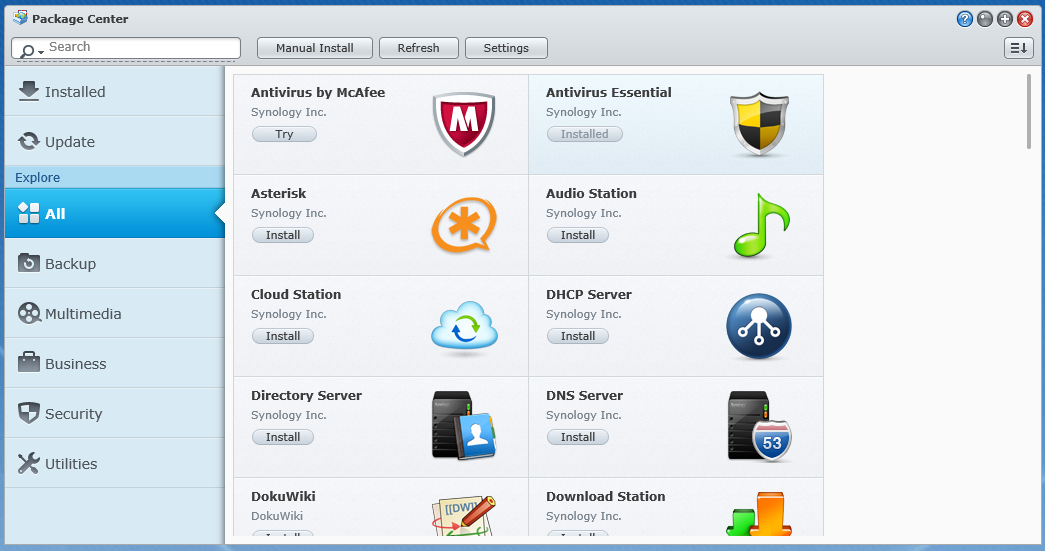Open help with the question mark icon
Viewport: 1045px width, 551px height.
coord(964,19)
